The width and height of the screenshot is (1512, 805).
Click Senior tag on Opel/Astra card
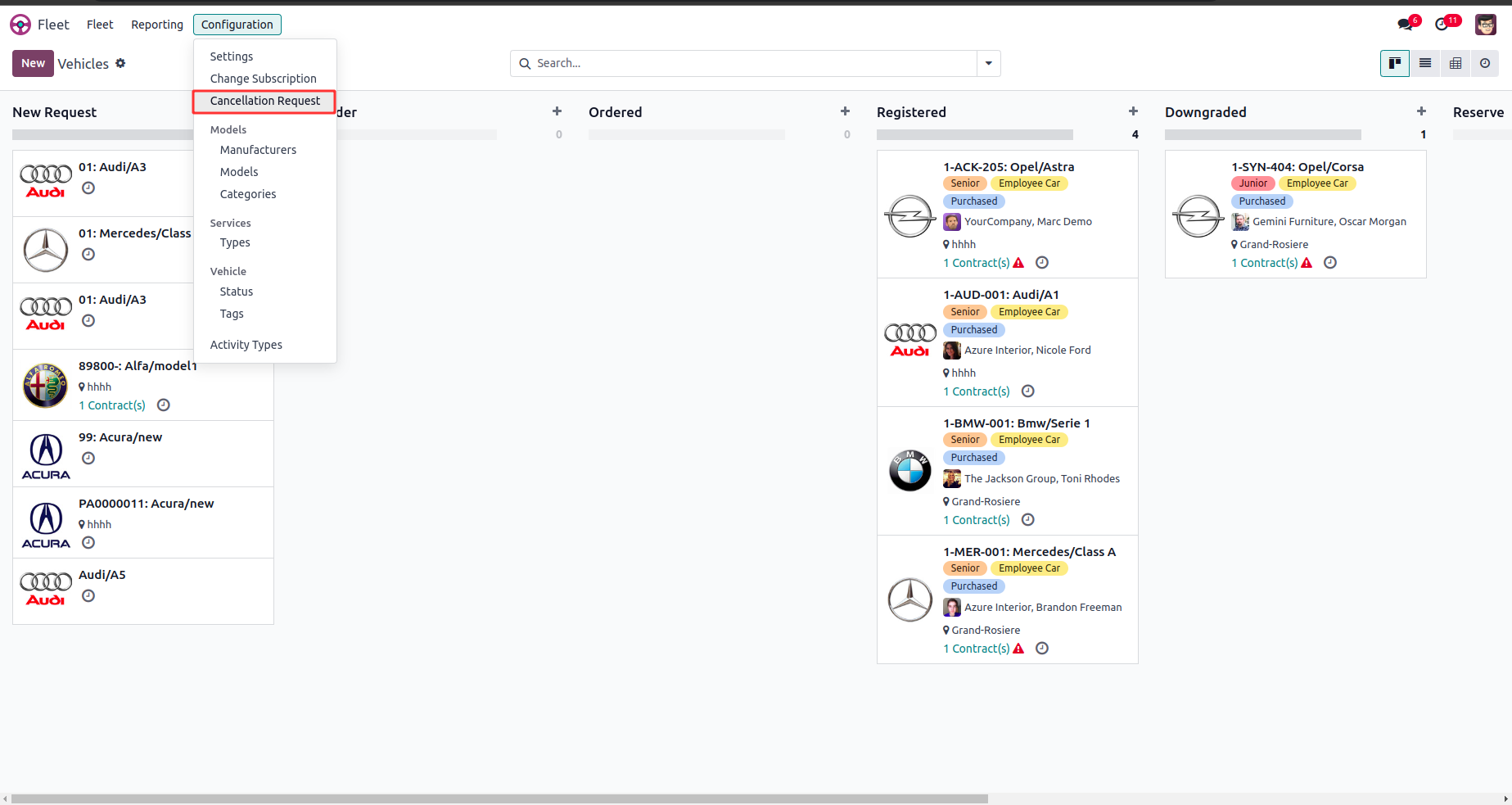tap(965, 183)
